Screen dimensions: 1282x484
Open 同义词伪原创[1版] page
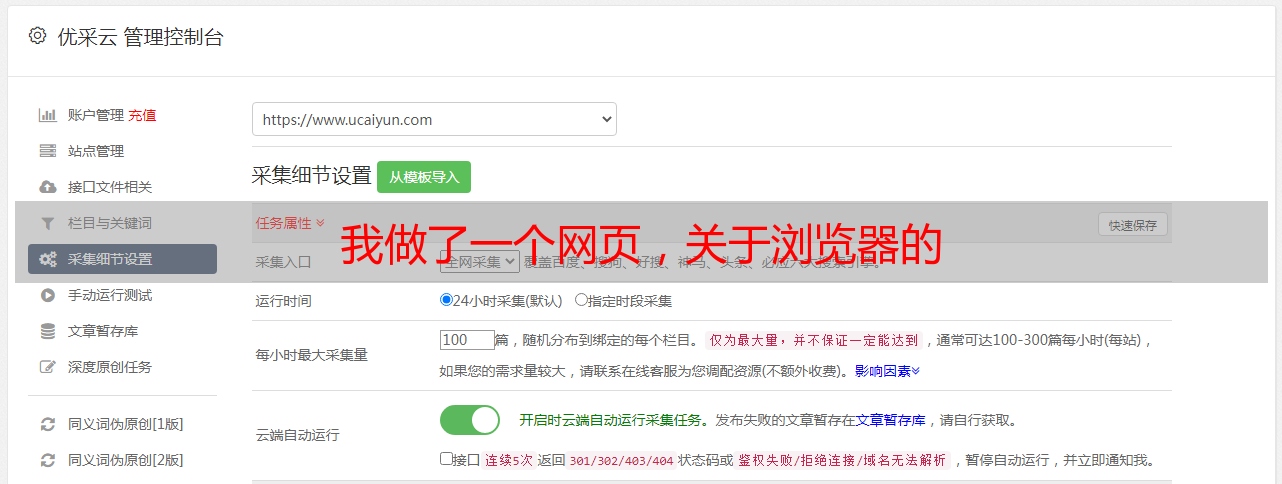(x=125, y=424)
